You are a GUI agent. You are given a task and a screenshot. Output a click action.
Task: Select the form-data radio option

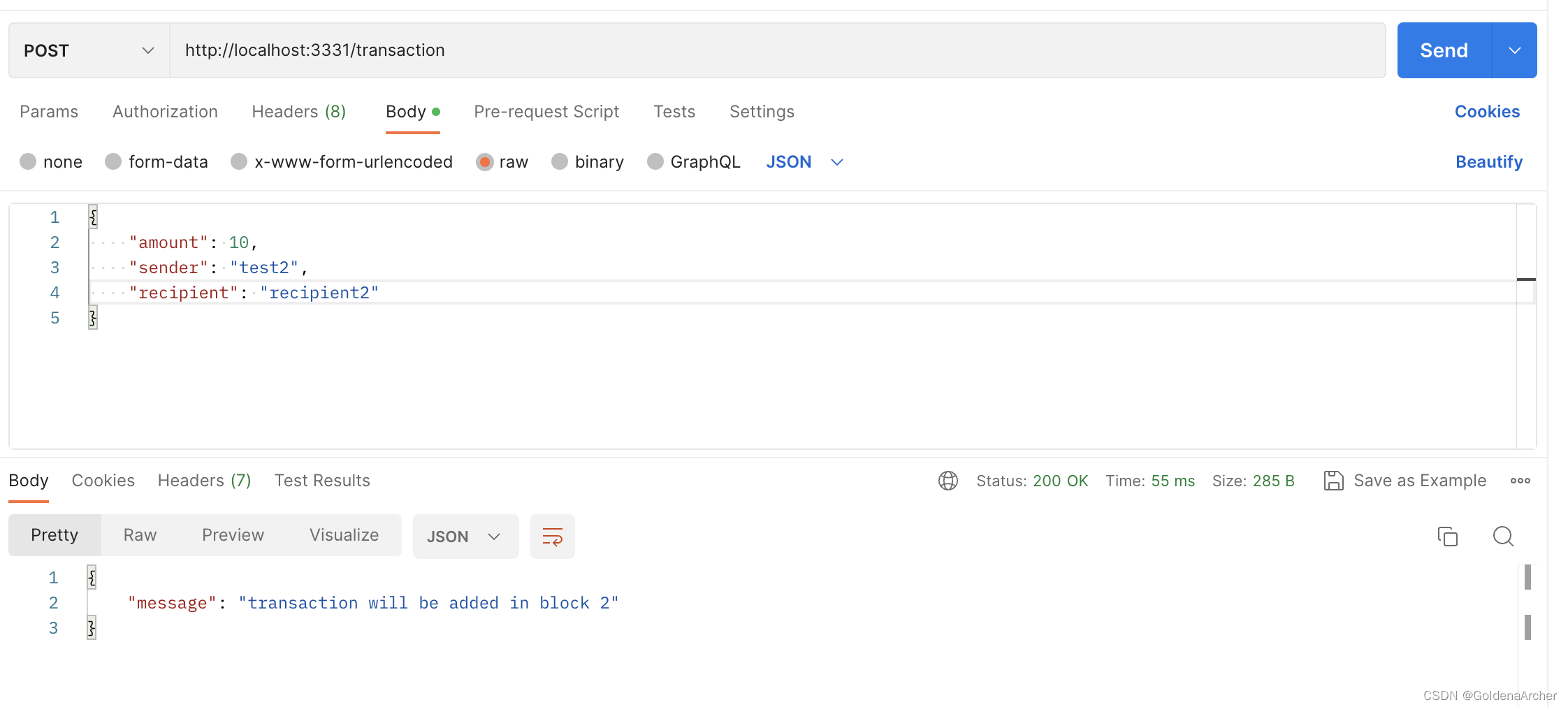(x=113, y=162)
